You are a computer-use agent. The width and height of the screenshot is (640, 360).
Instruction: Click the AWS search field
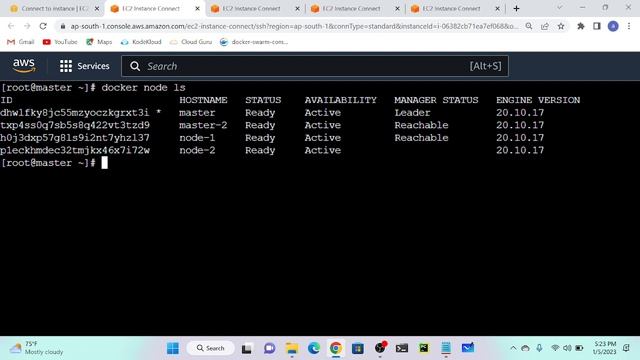tap(315, 66)
